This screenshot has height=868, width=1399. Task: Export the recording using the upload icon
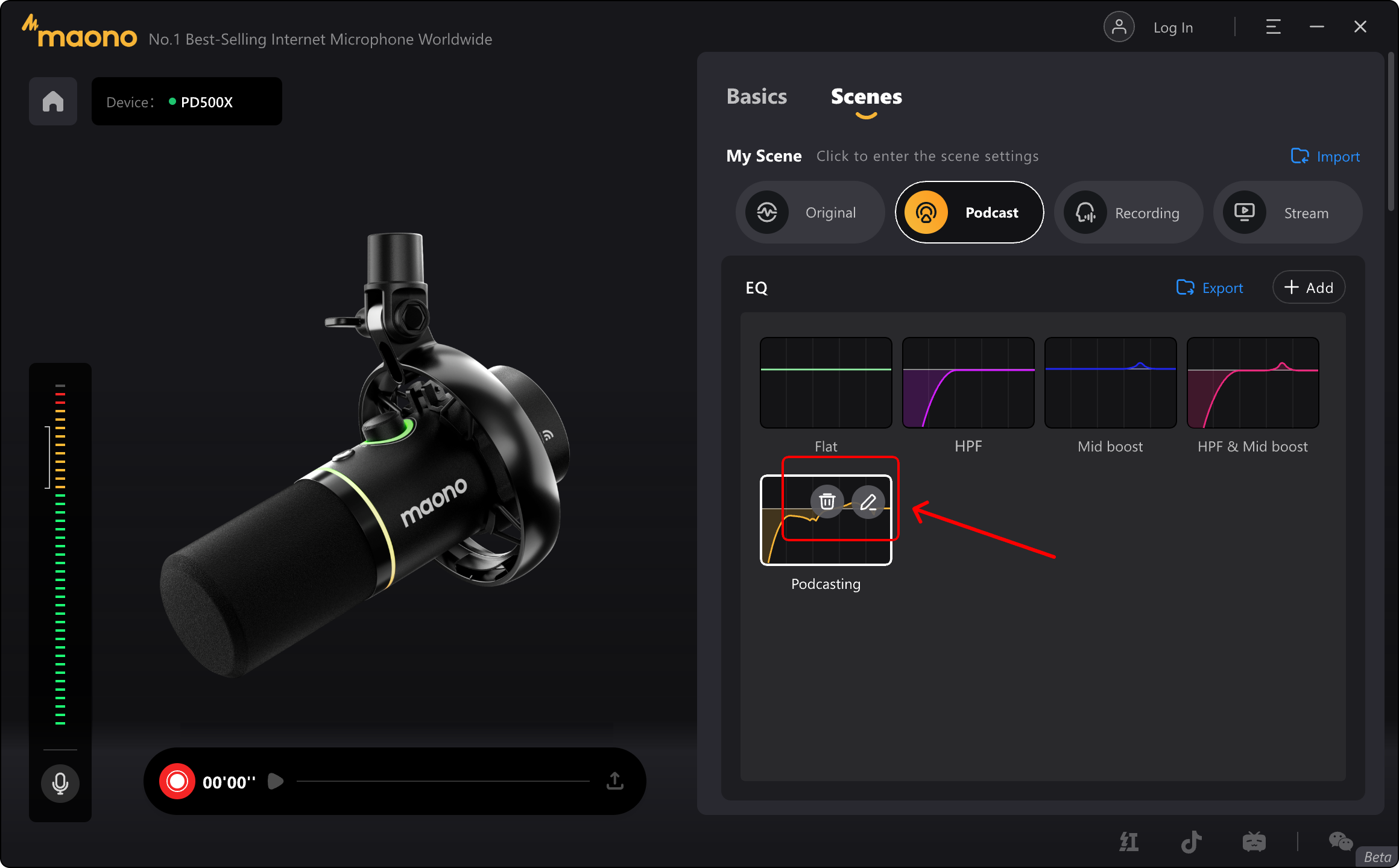pos(614,781)
